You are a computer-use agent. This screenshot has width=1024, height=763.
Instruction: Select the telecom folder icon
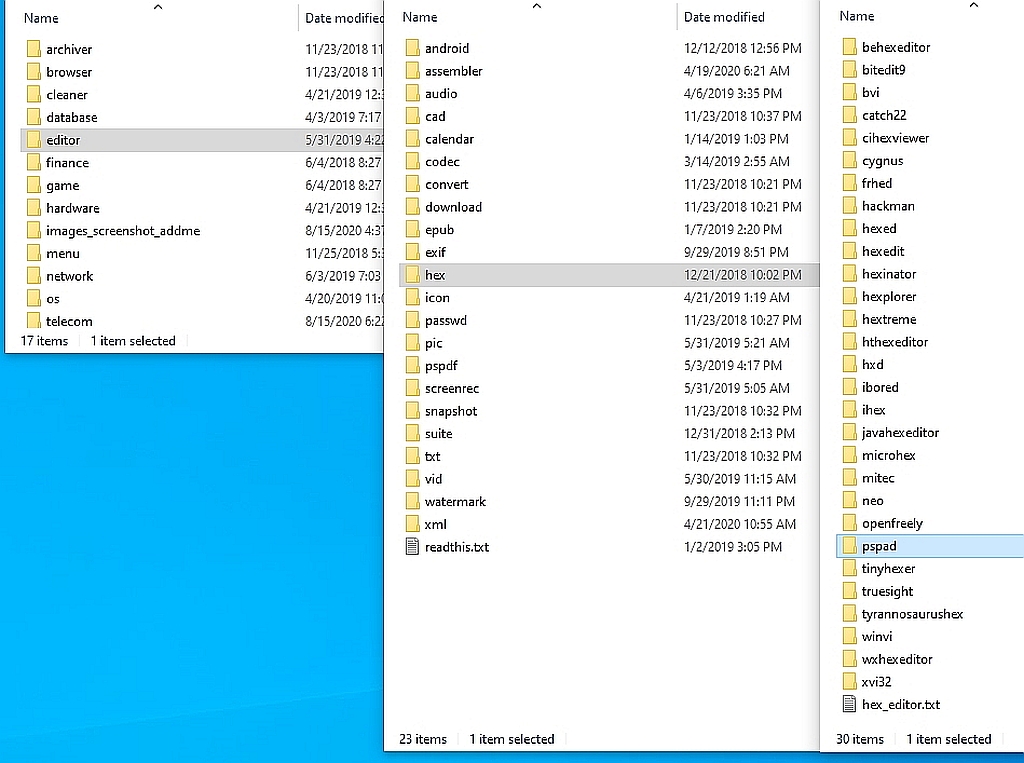[34, 321]
